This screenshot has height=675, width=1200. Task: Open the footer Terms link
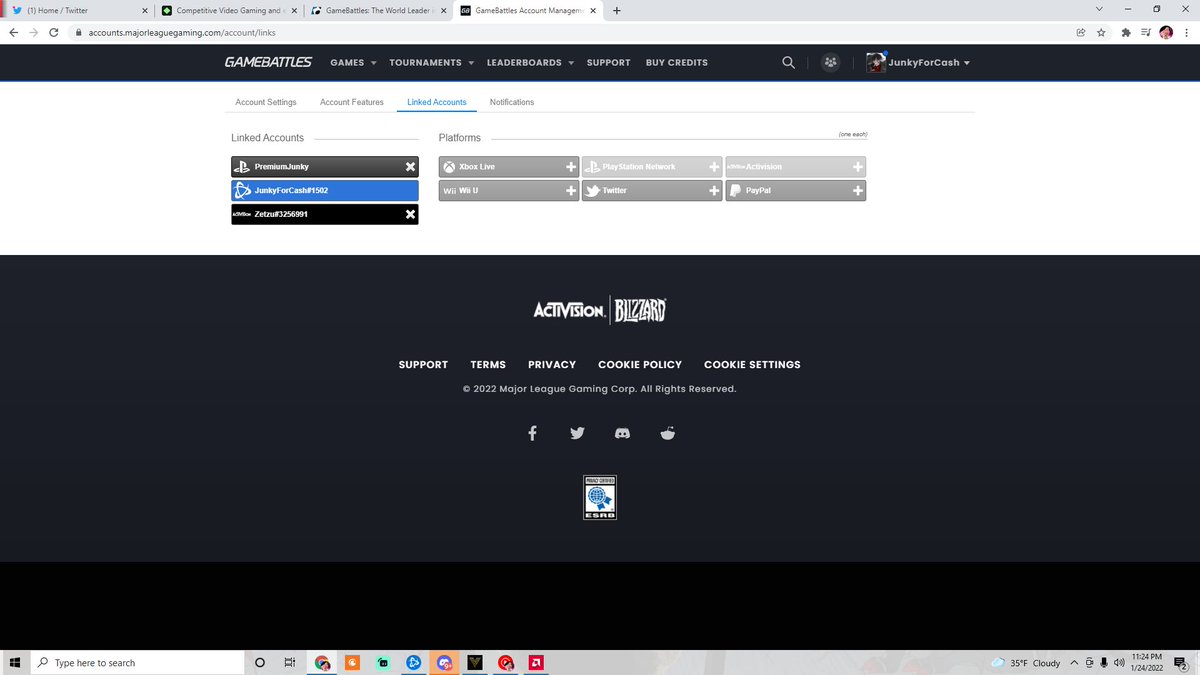[488, 365]
